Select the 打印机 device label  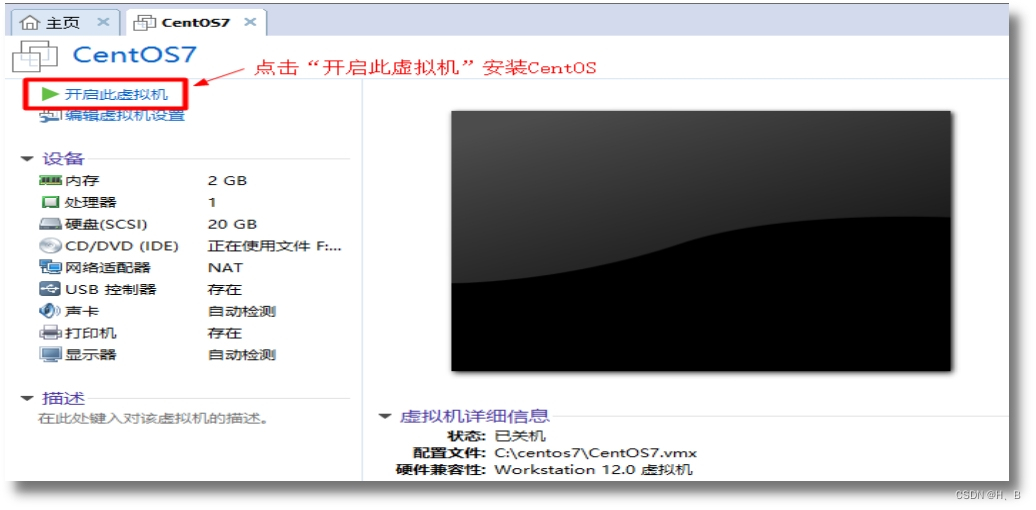pyautogui.click(x=91, y=333)
